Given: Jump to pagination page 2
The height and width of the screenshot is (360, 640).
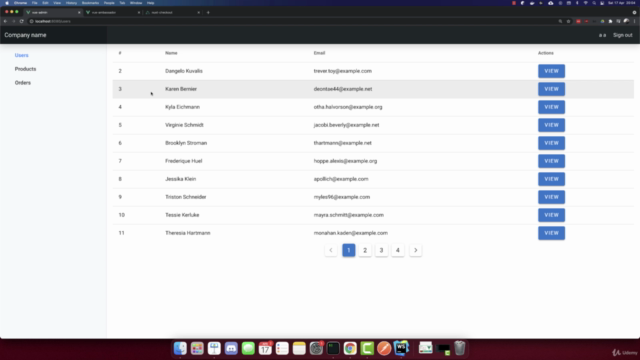Looking at the screenshot, I should (x=365, y=250).
